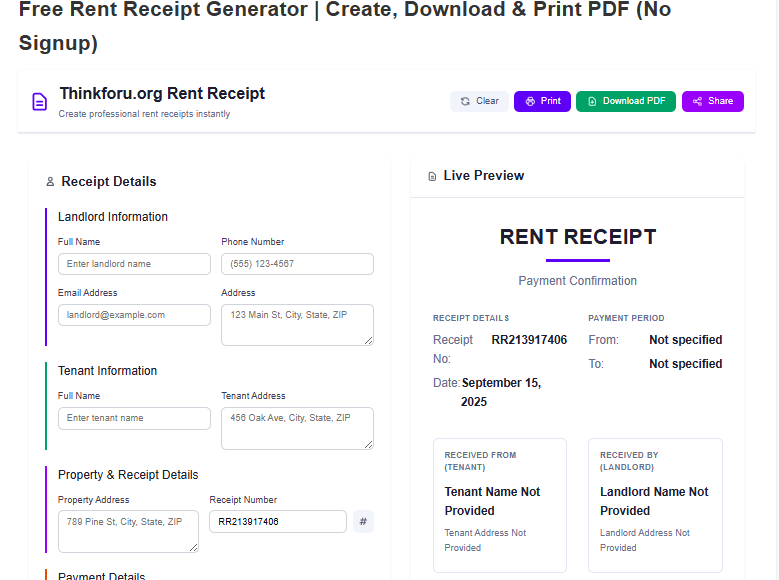Click the landlord Address text area
This screenshot has height=580, width=779.
point(297,324)
